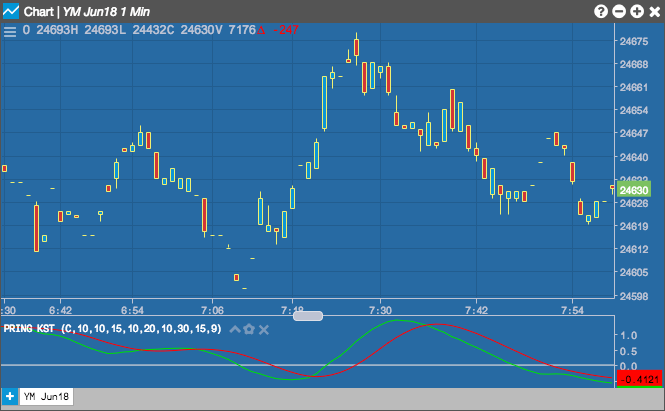
Task: Click the 7:42 time axis label
Action: pos(476,310)
